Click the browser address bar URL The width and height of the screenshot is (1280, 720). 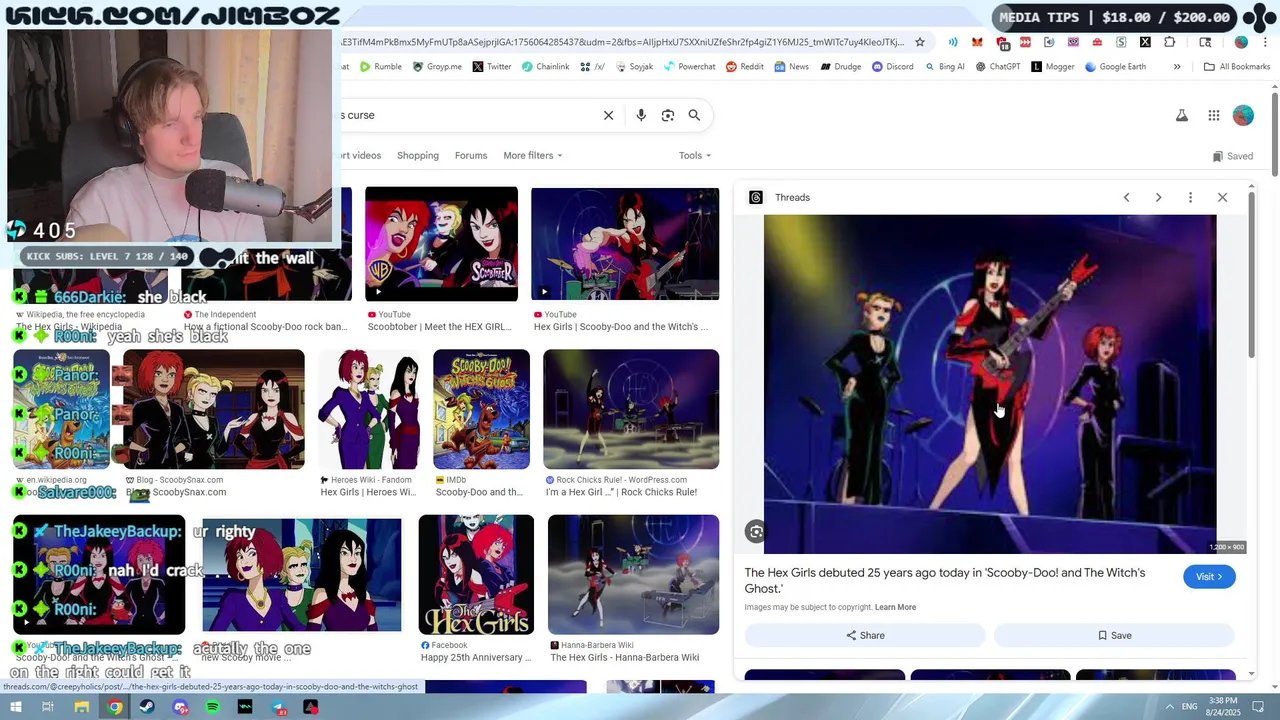[x=622, y=42]
